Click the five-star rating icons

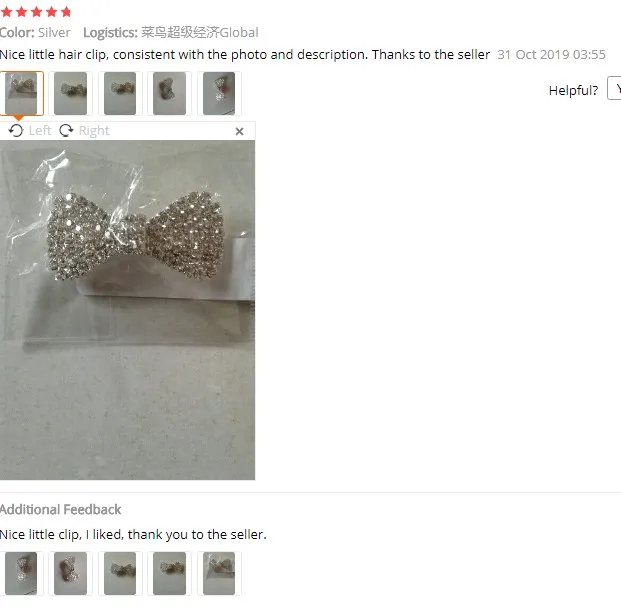(x=36, y=11)
